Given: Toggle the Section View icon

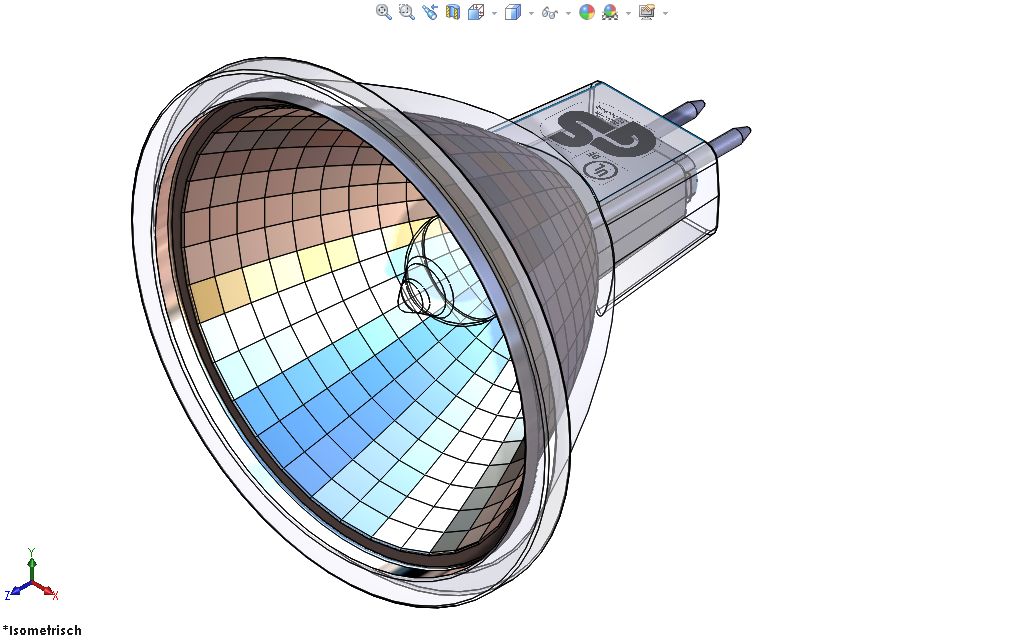Looking at the screenshot, I should (x=453, y=12).
